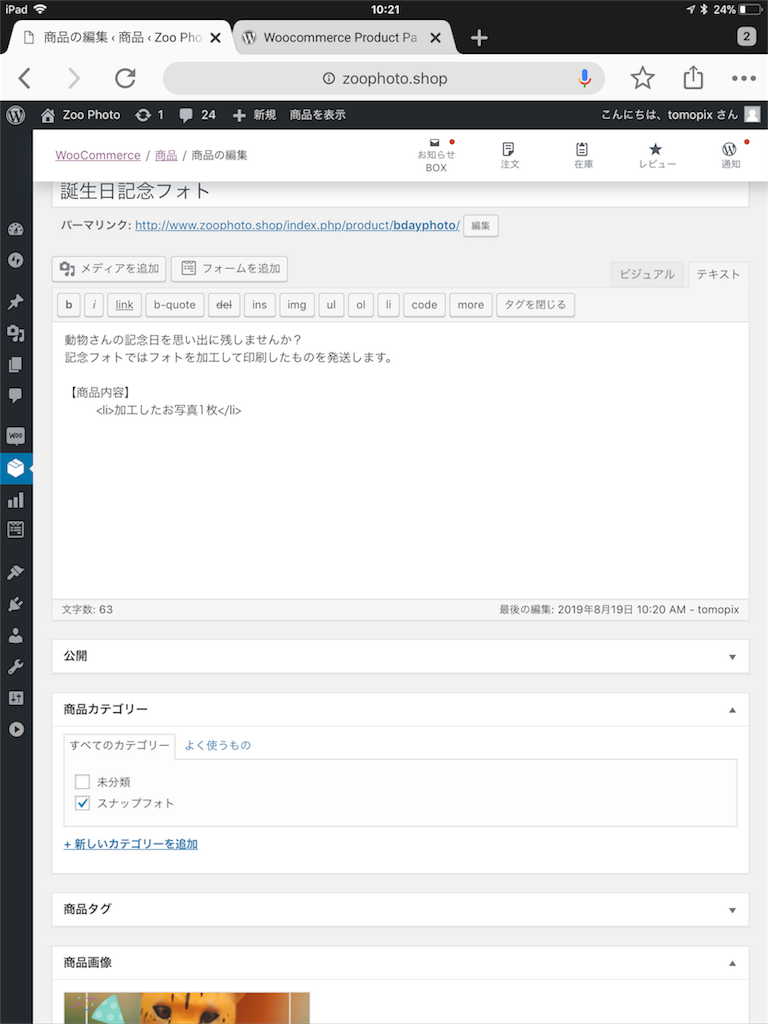Insert a link with the link button
This screenshot has height=1024, width=768.
tap(124, 305)
